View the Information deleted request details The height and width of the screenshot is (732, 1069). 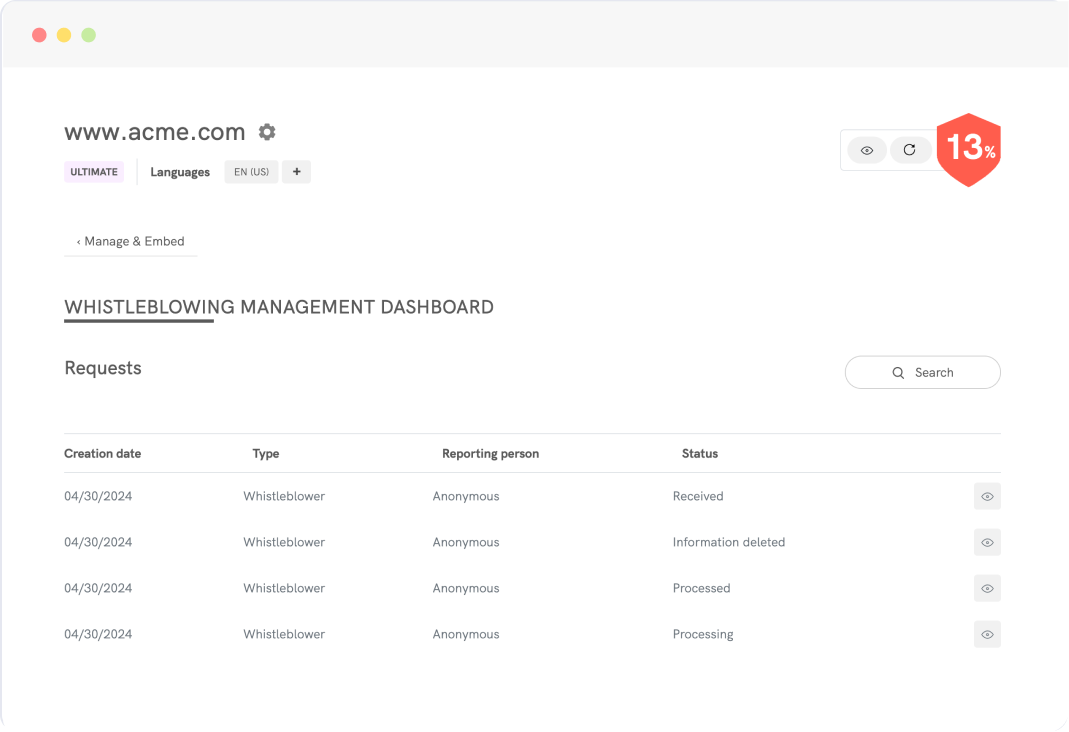coord(986,542)
